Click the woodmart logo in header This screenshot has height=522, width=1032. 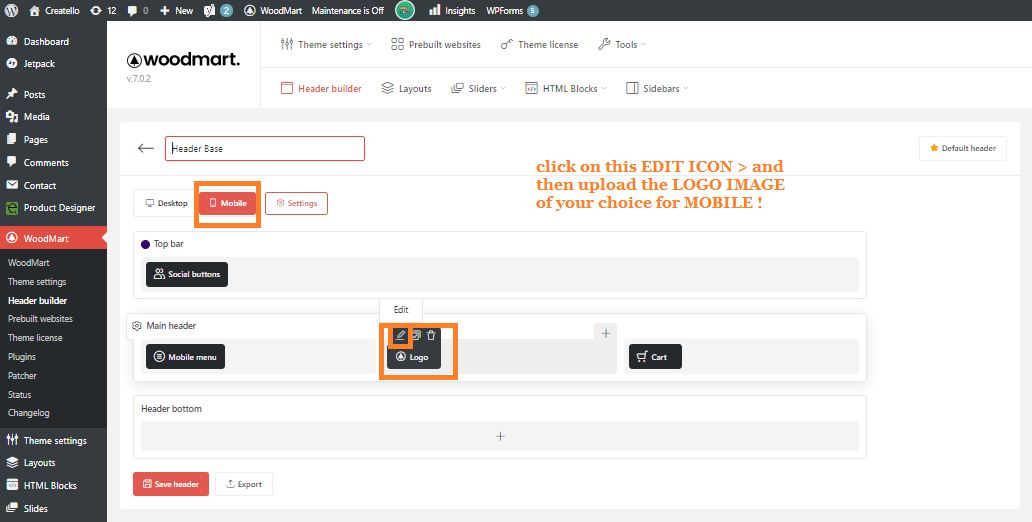(183, 60)
